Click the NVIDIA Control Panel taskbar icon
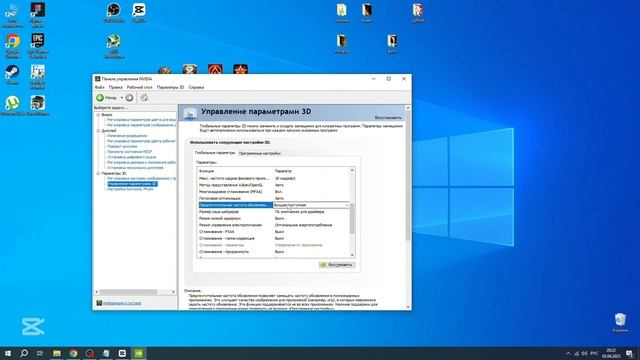Viewport: 640px width, 360px height. 139,353
